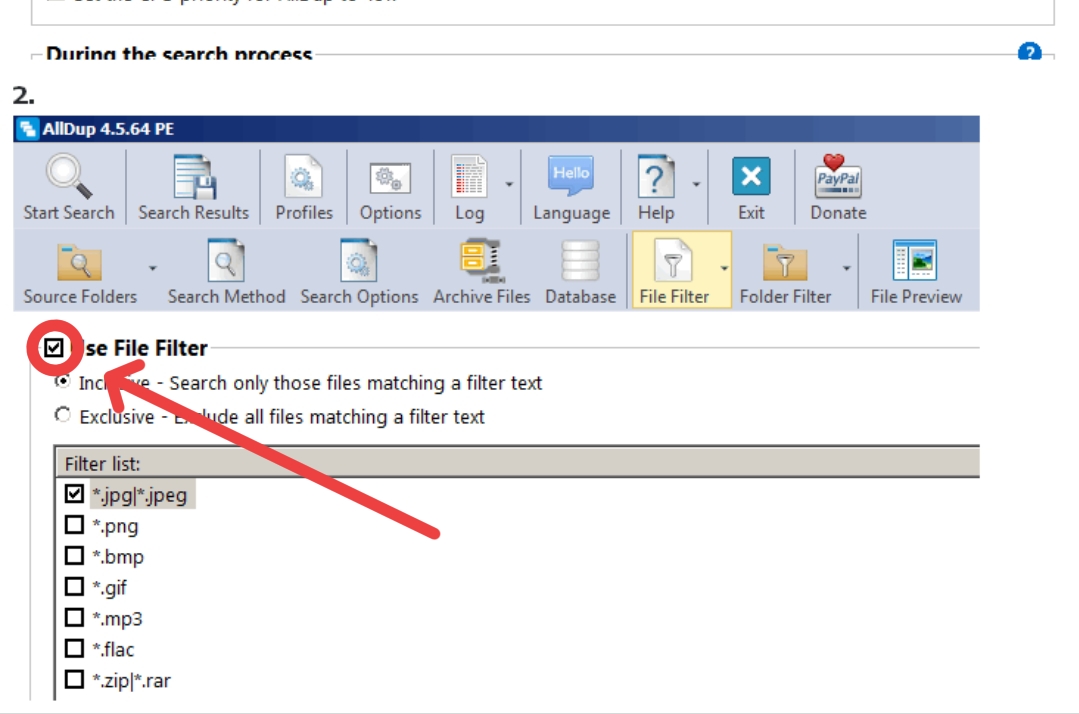Switch to the File Filter tab
This screenshot has height=714, width=1079.
[x=674, y=270]
